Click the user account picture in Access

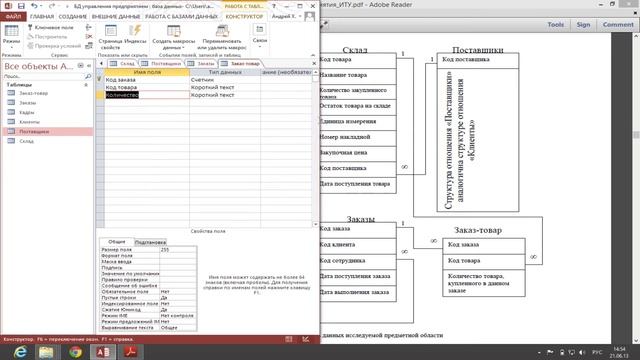pyautogui.click(x=310, y=16)
